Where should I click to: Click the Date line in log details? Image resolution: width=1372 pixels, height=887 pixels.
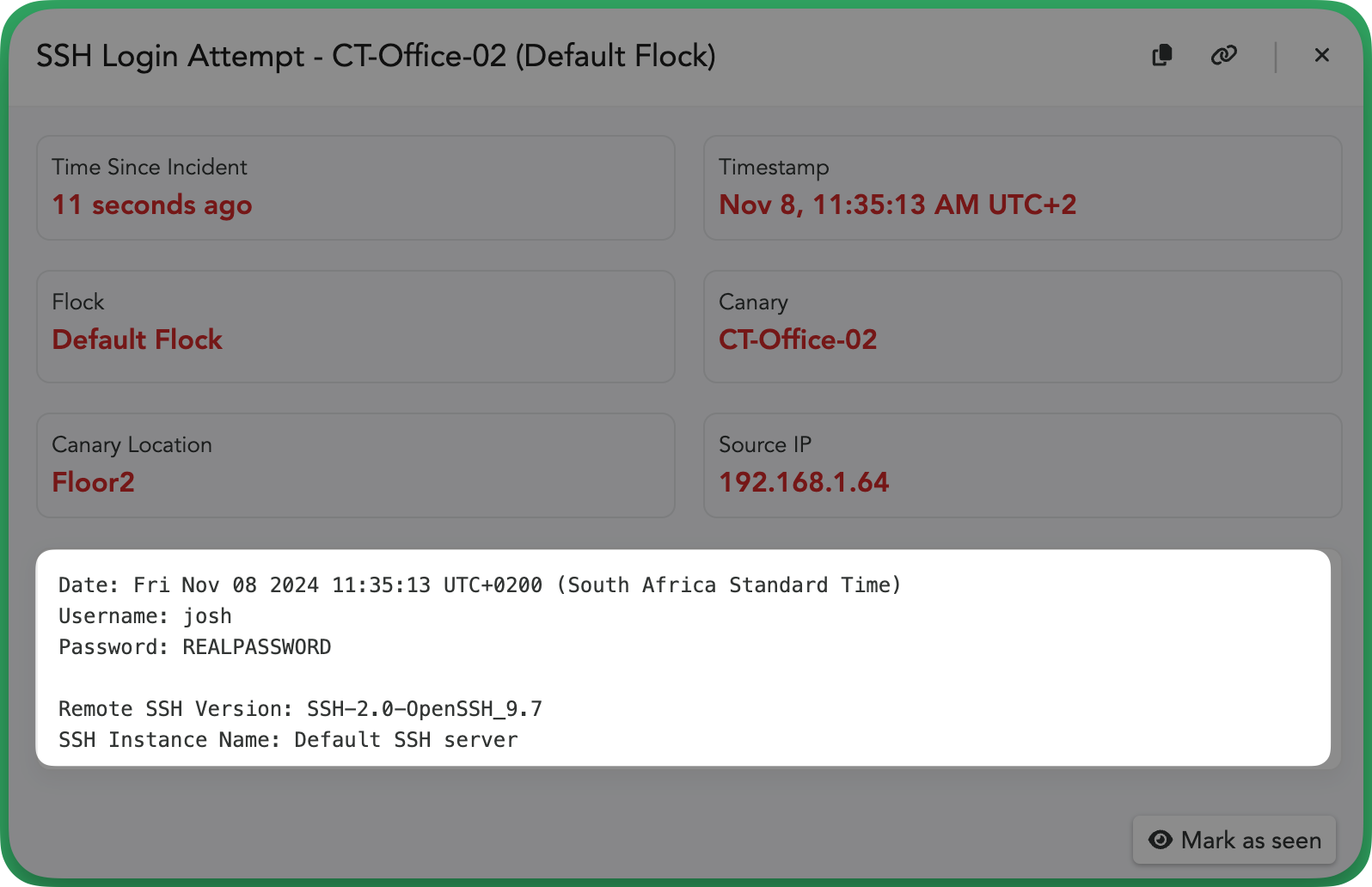pos(480,585)
